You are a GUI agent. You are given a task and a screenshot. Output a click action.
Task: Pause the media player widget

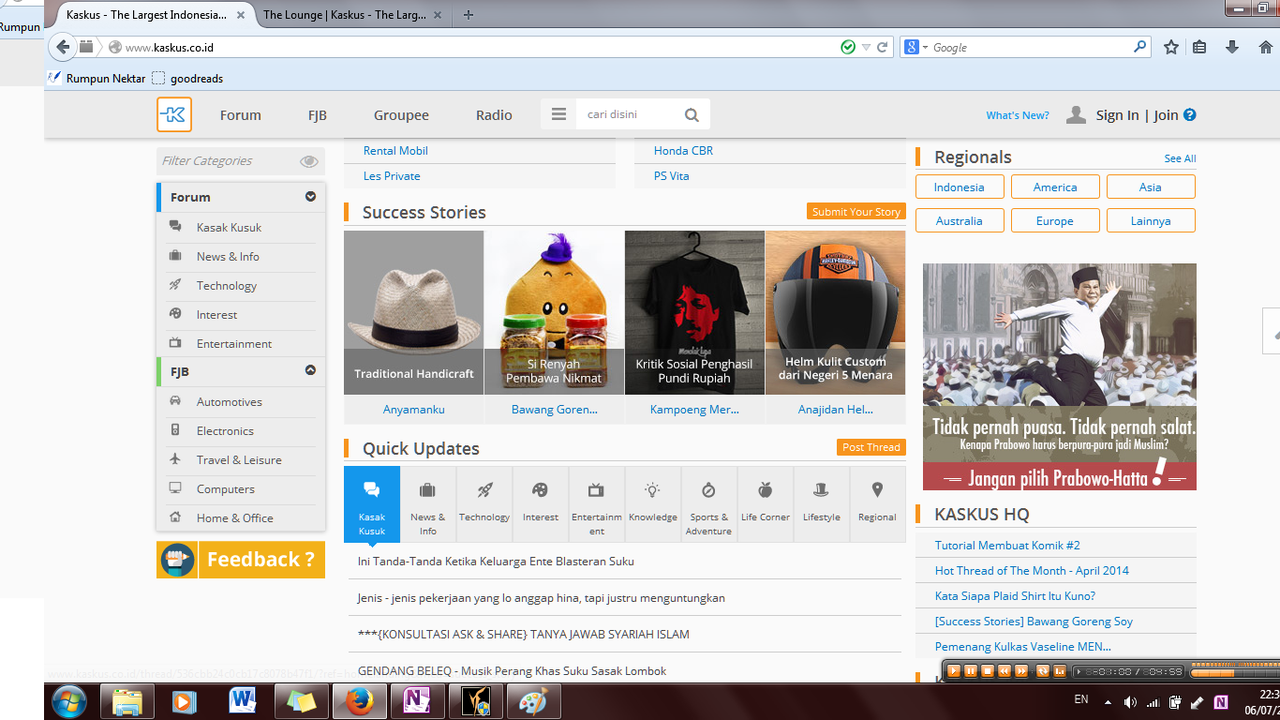970,671
